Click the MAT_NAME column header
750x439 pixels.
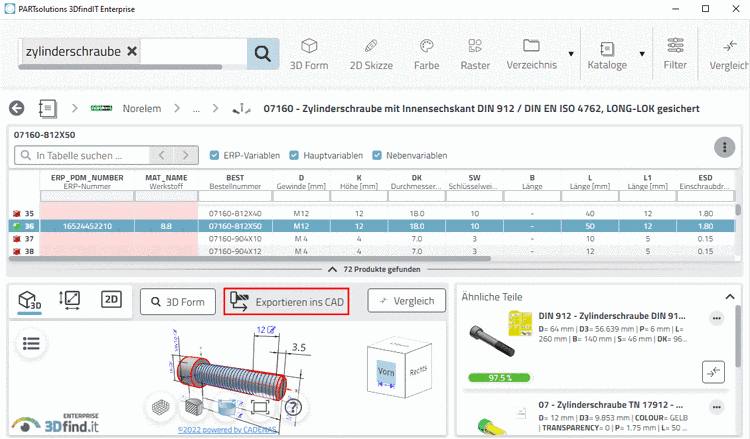(166, 182)
